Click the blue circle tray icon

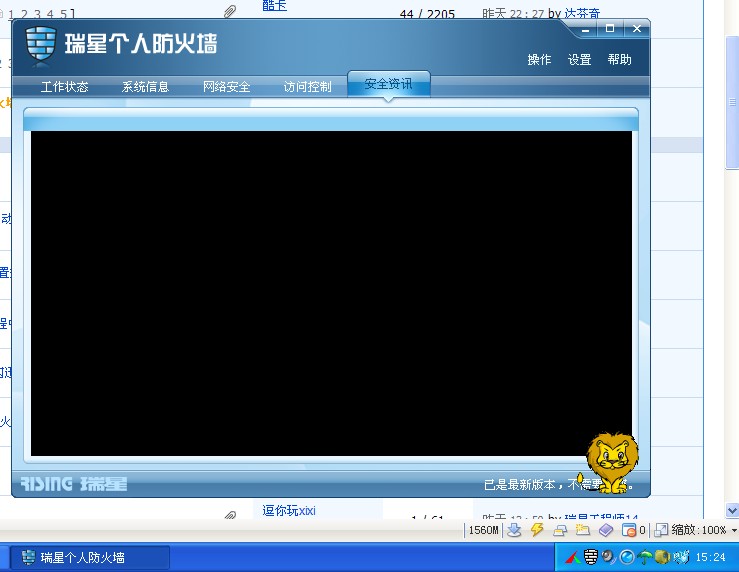coord(627,557)
